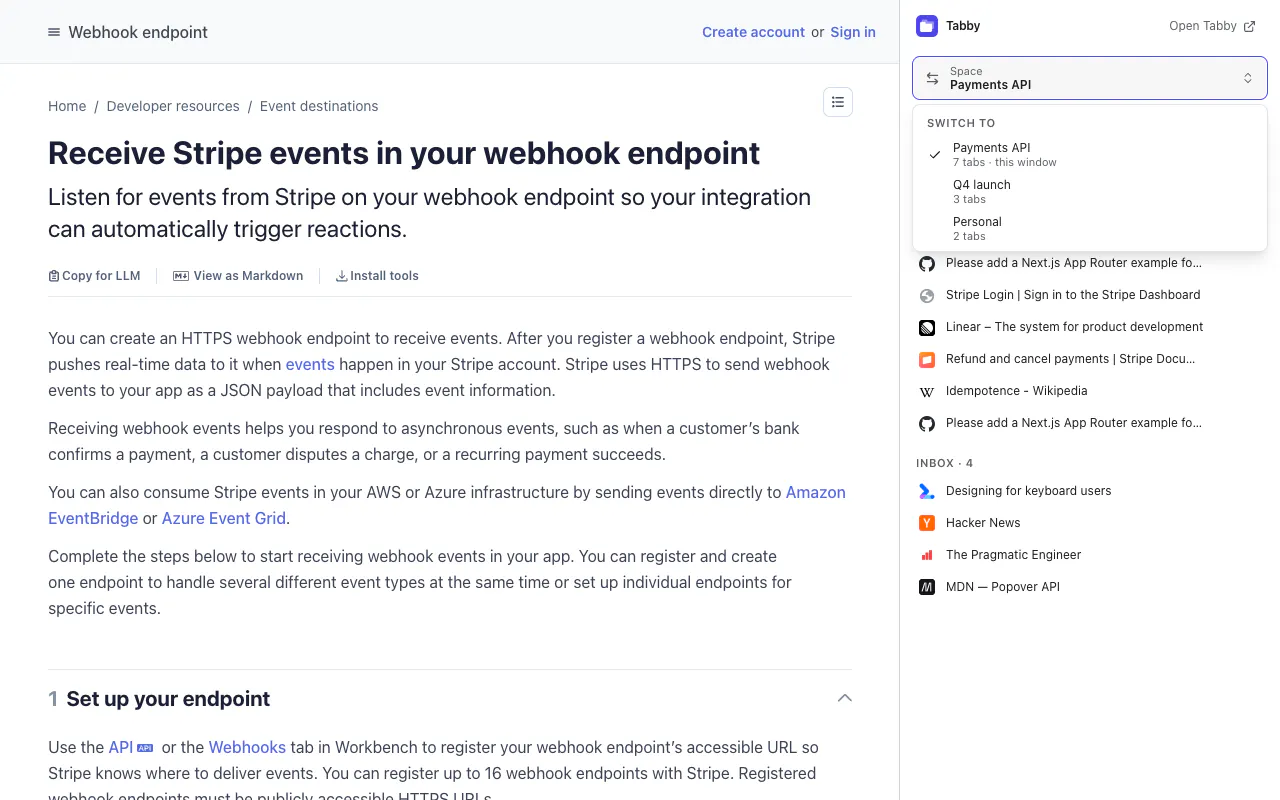Screen dimensions: 1280x800
Task: Click the Install tools download icon
Action: tap(341, 276)
